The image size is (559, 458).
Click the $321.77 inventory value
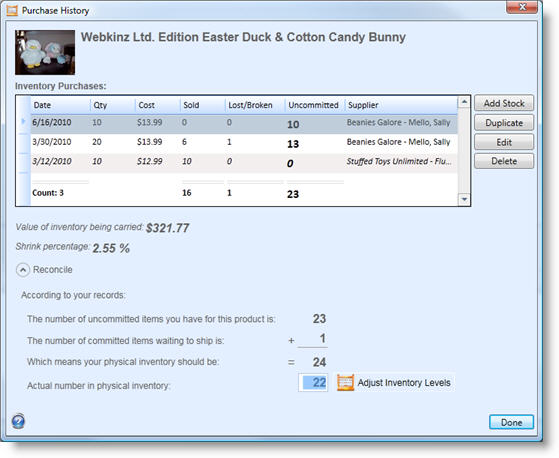(168, 228)
